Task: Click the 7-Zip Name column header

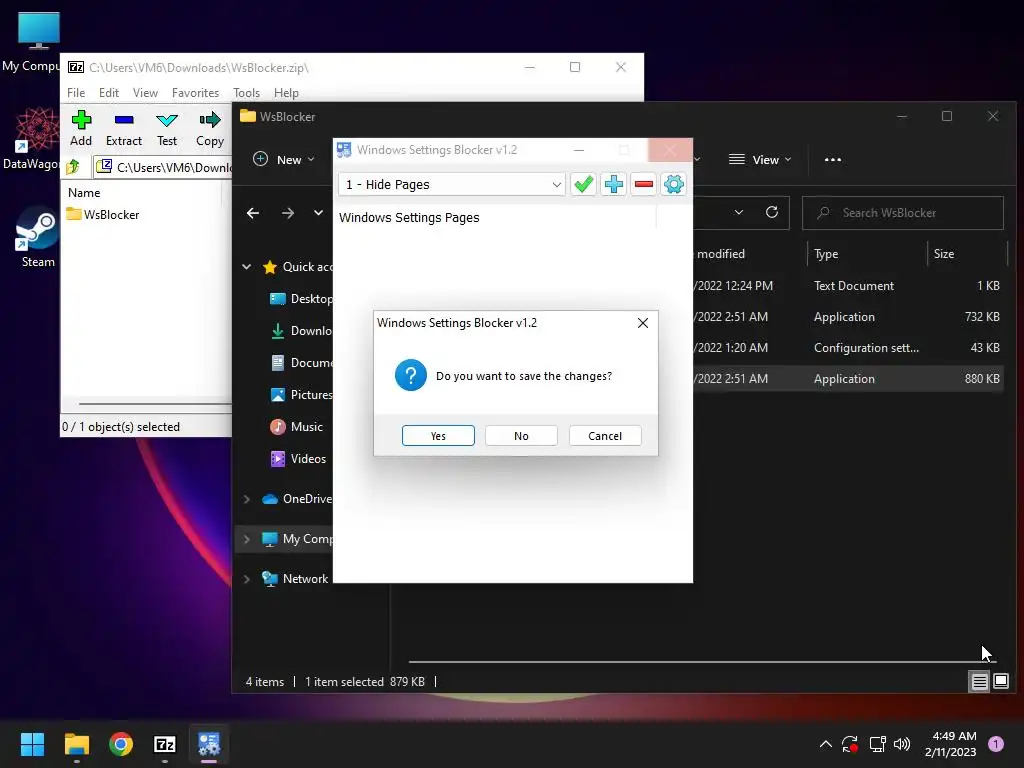Action: point(84,193)
